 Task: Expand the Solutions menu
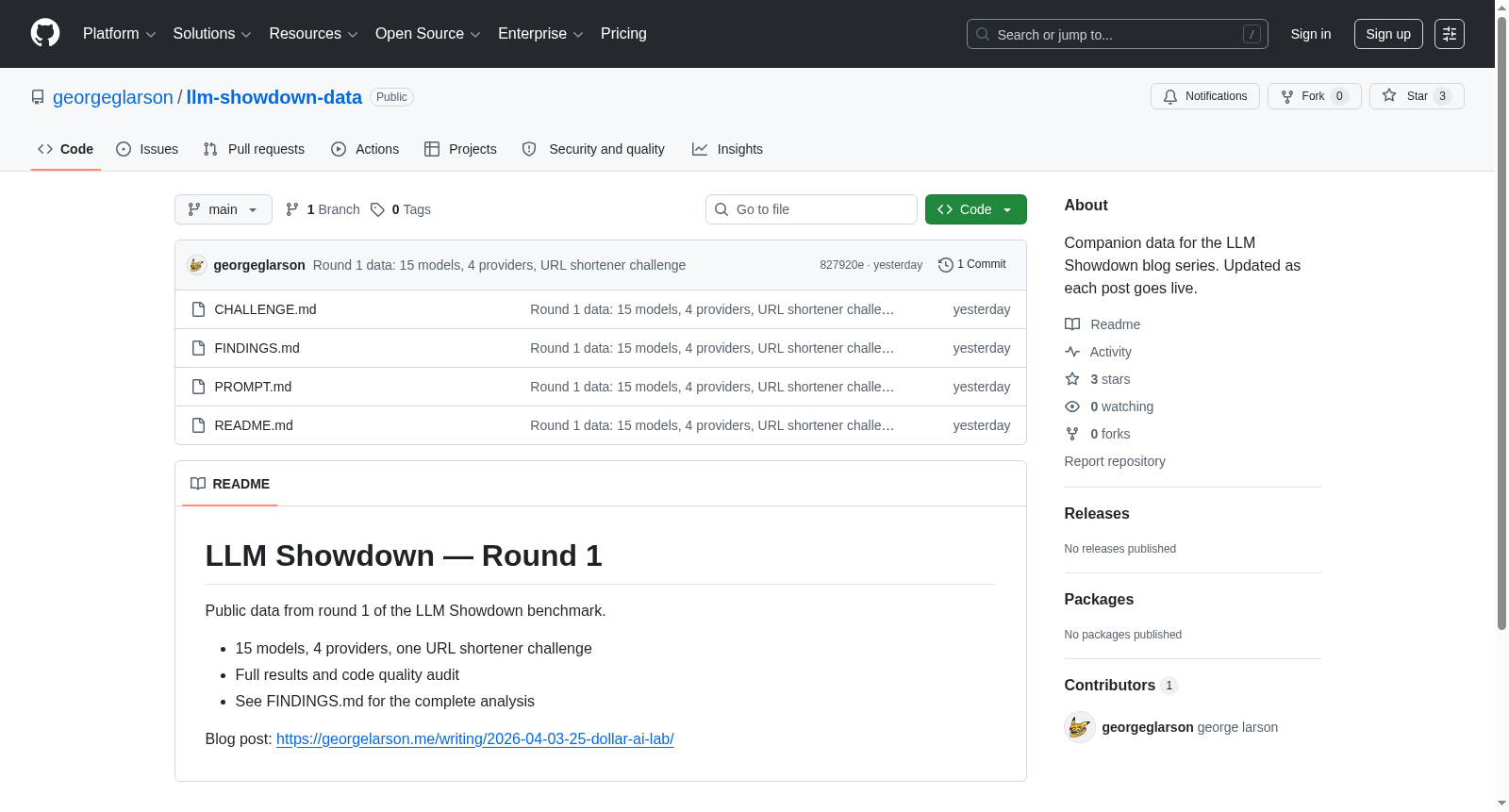pyautogui.click(x=212, y=34)
